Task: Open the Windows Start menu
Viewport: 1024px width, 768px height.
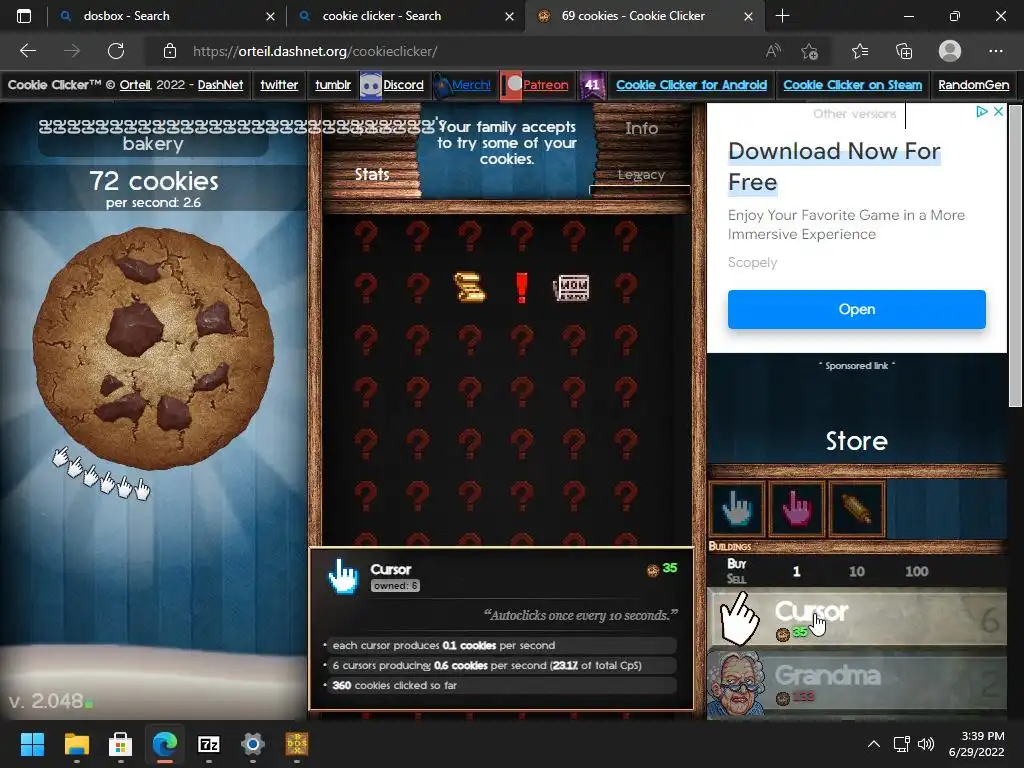Action: [x=32, y=744]
